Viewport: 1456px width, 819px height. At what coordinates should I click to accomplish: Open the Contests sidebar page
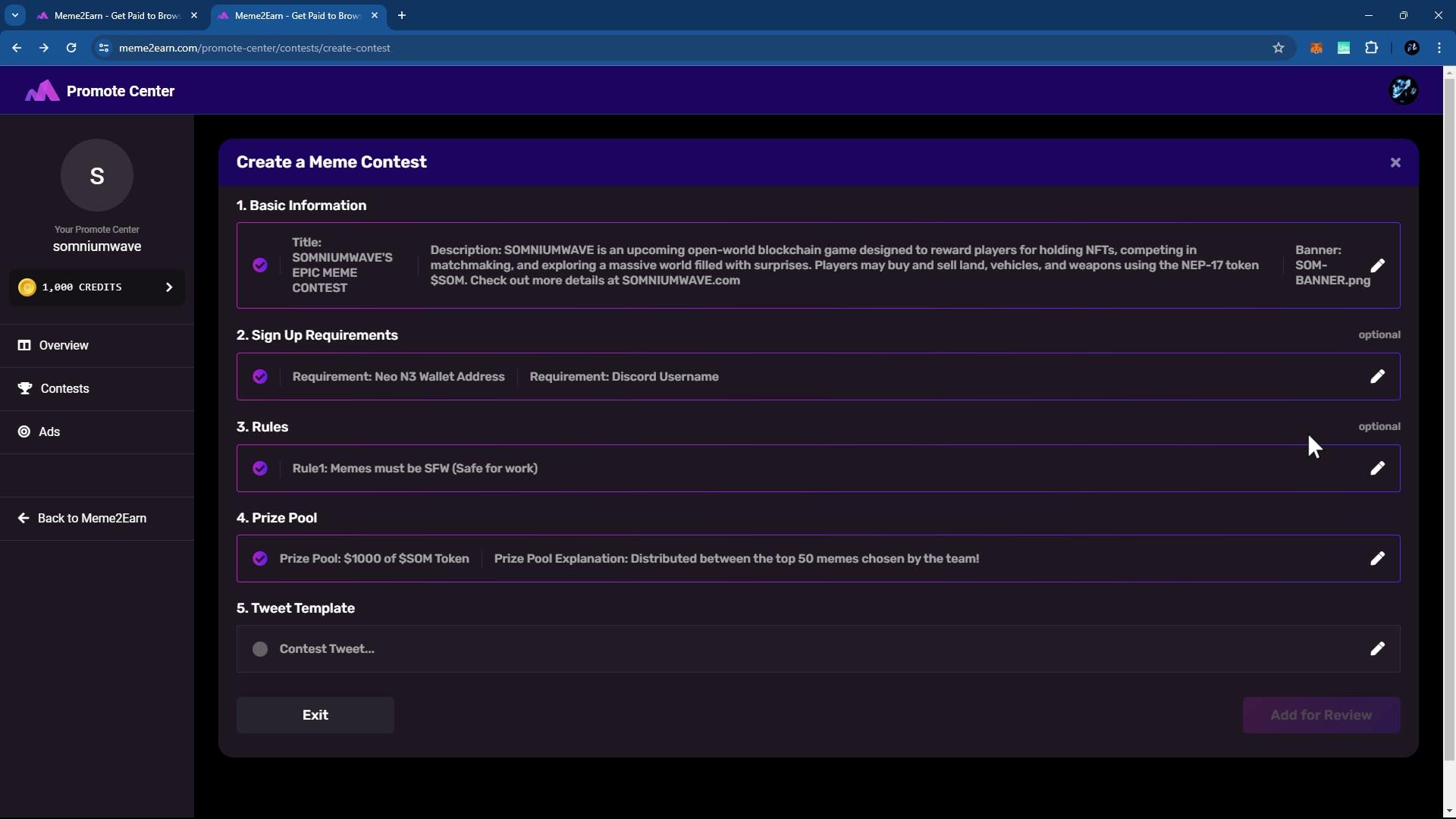(x=97, y=388)
